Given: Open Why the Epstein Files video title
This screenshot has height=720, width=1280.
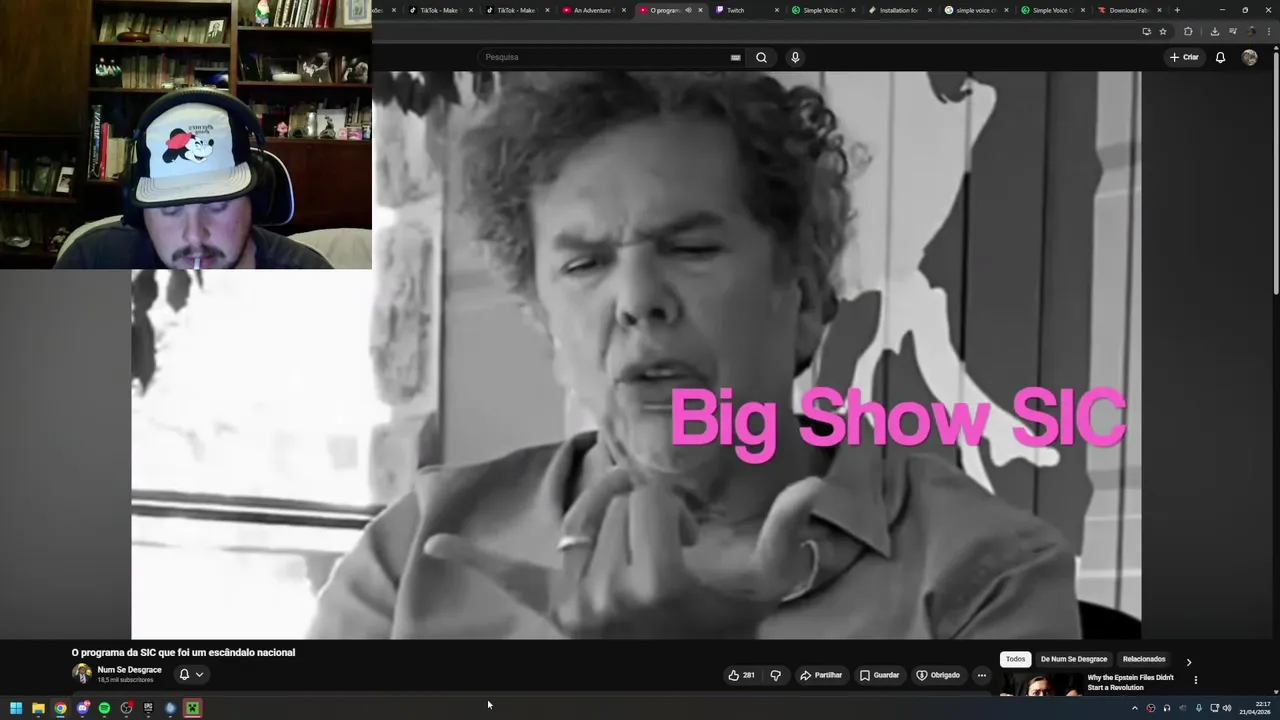Looking at the screenshot, I should point(1131,682).
